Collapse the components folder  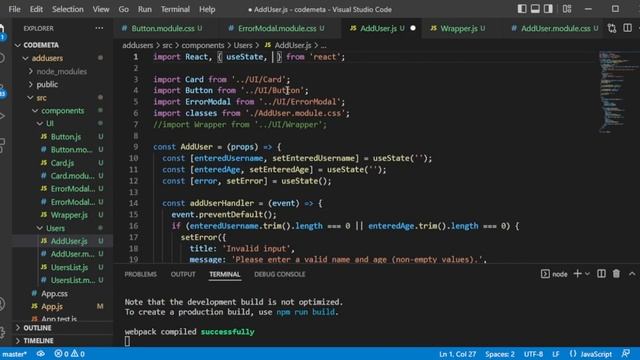[x=63, y=111]
